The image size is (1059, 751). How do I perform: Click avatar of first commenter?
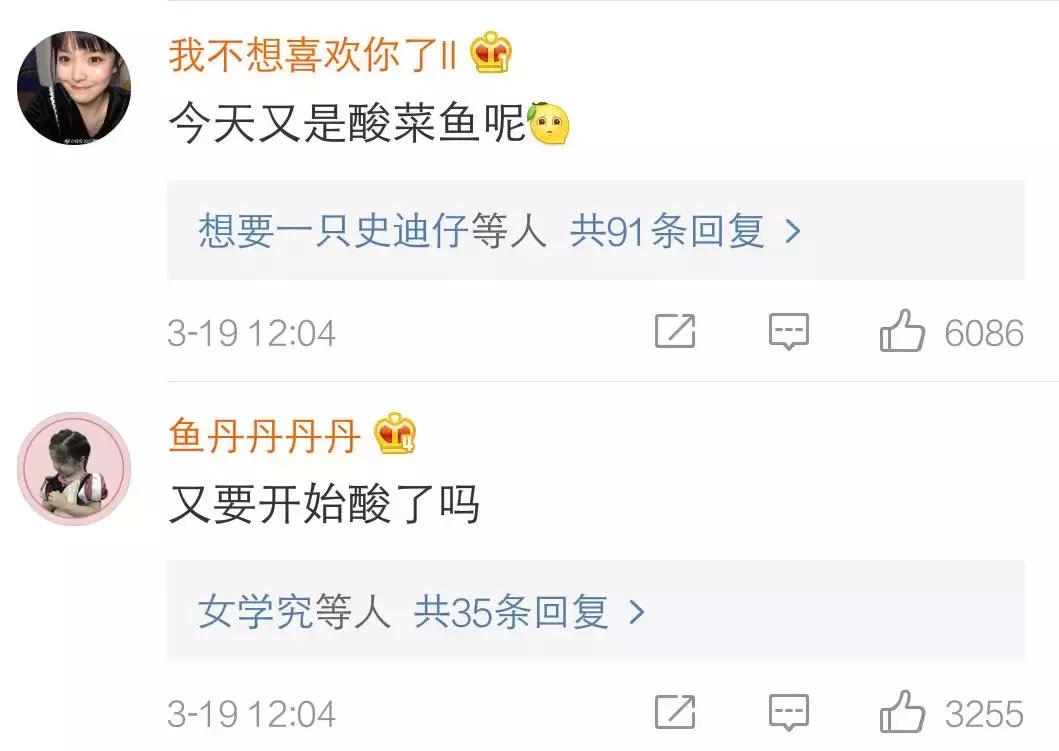click(x=74, y=88)
